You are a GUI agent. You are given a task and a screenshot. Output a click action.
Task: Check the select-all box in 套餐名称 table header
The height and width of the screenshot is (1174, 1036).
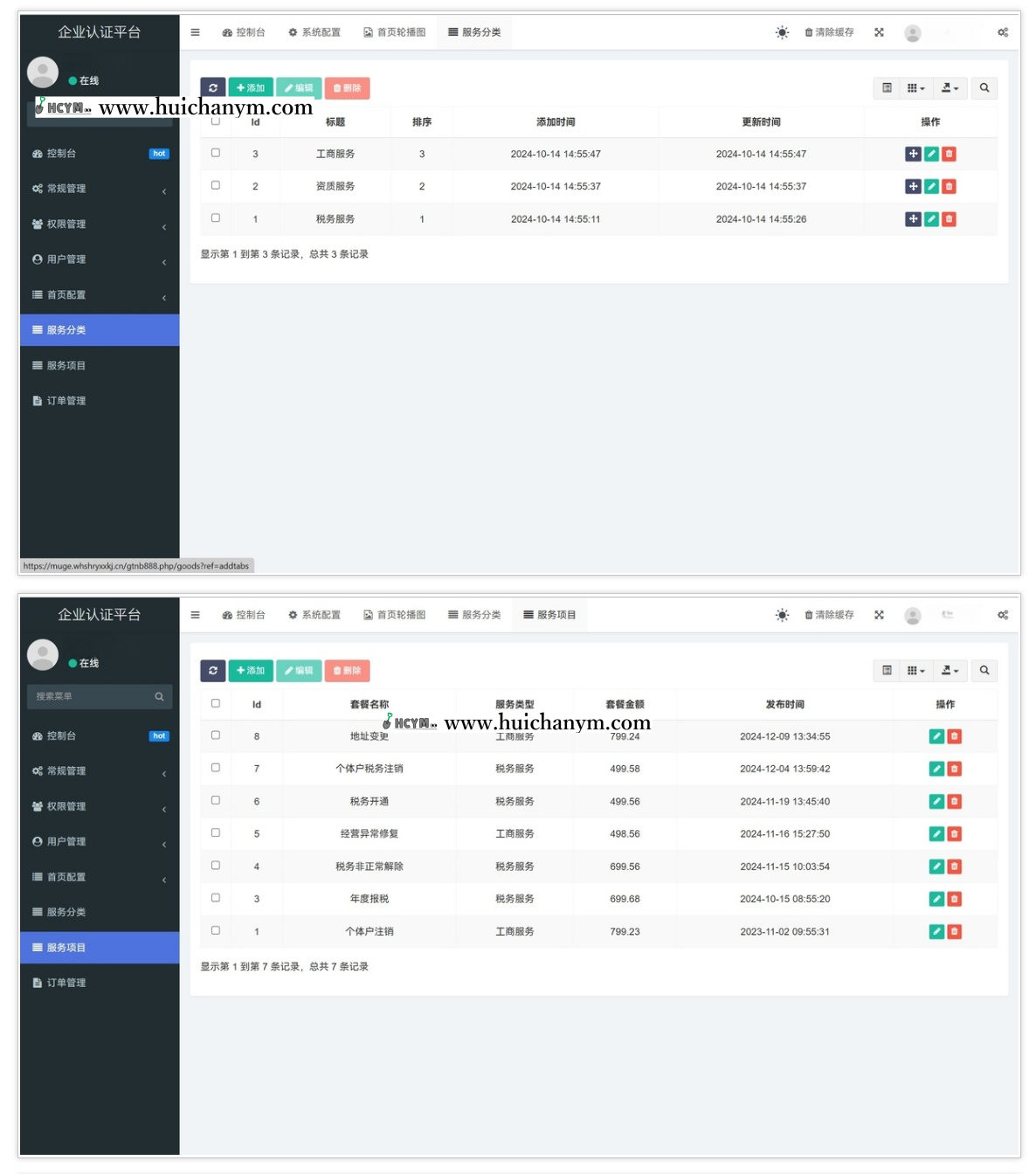[x=216, y=703]
